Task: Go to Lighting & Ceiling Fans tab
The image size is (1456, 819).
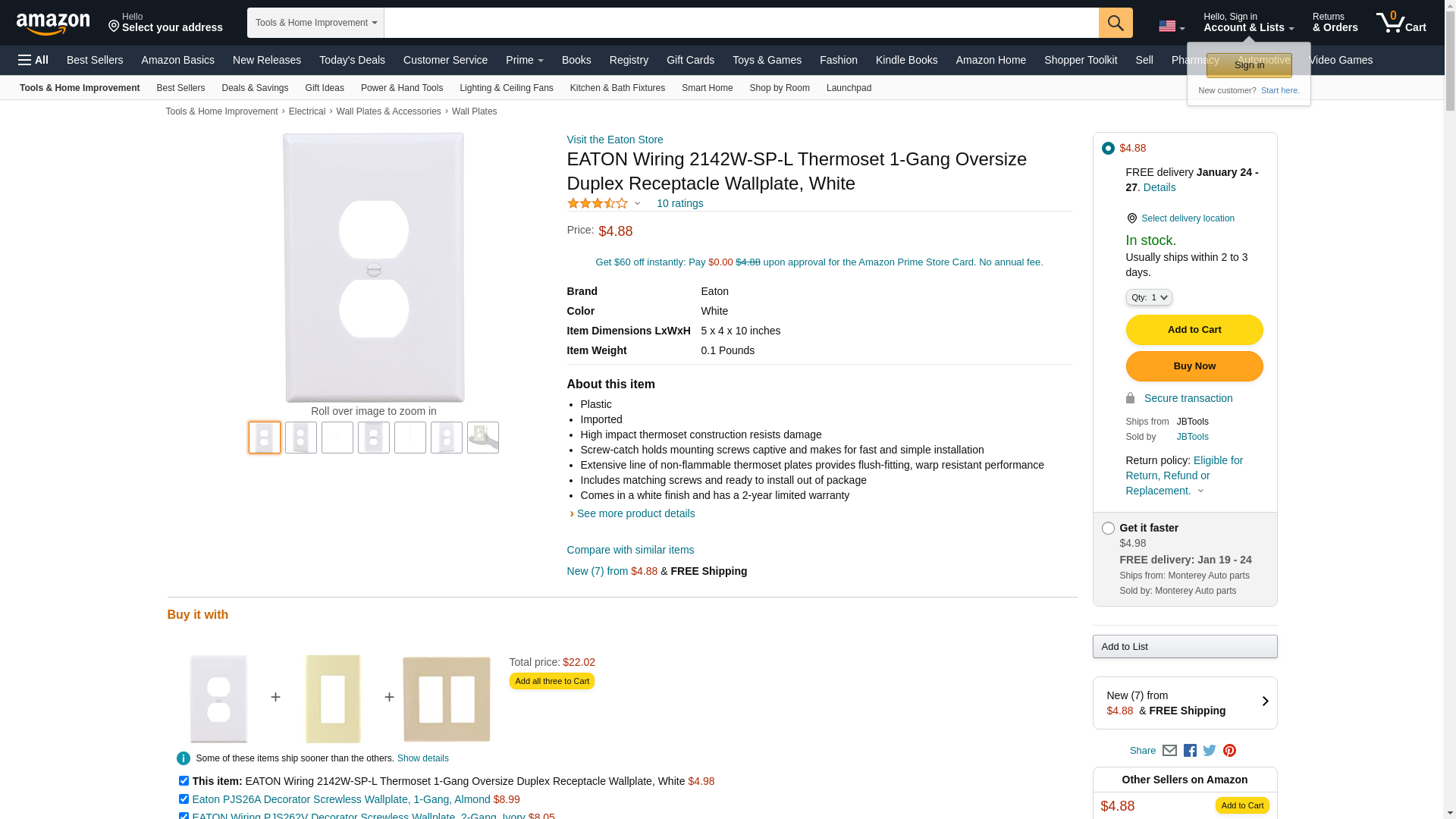Action: click(x=506, y=88)
